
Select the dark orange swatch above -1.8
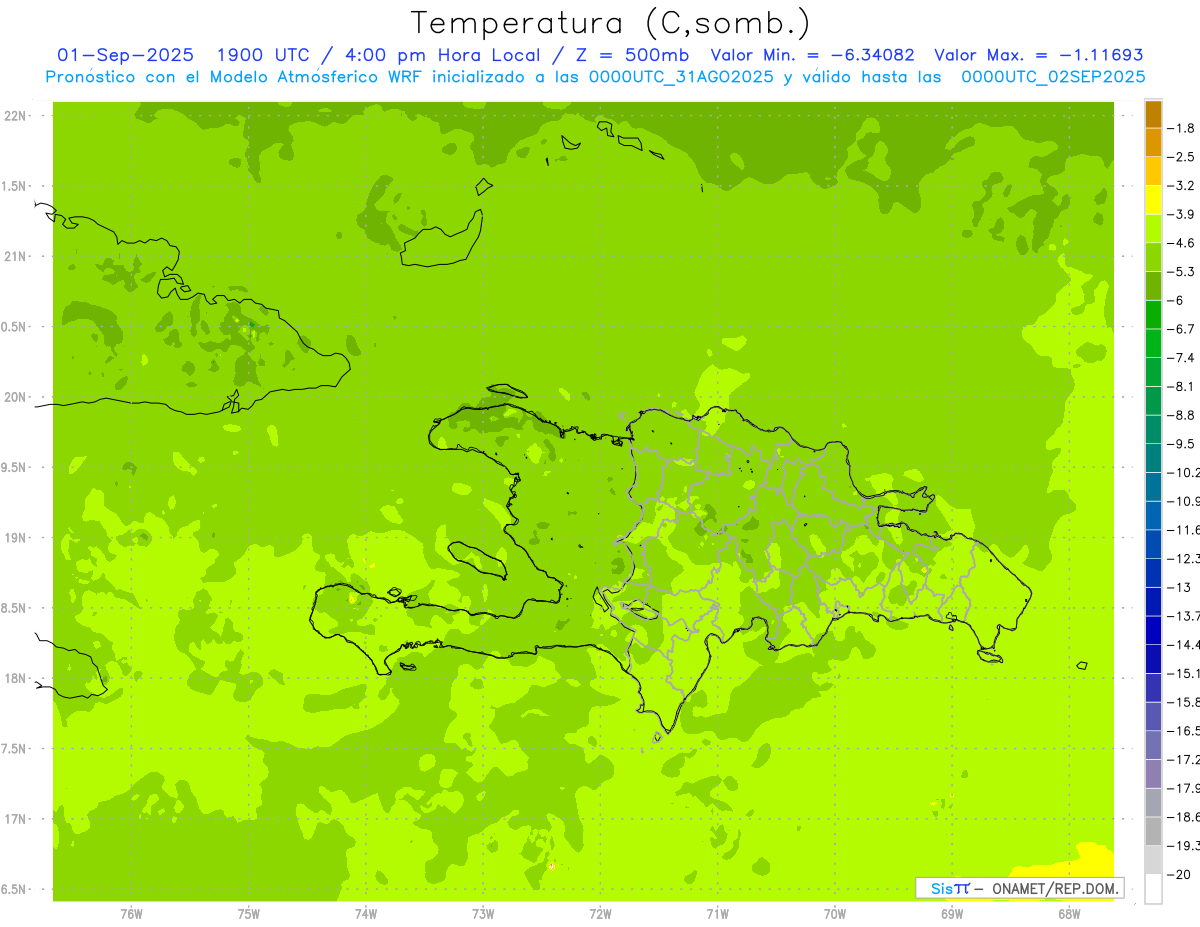pyautogui.click(x=1153, y=114)
